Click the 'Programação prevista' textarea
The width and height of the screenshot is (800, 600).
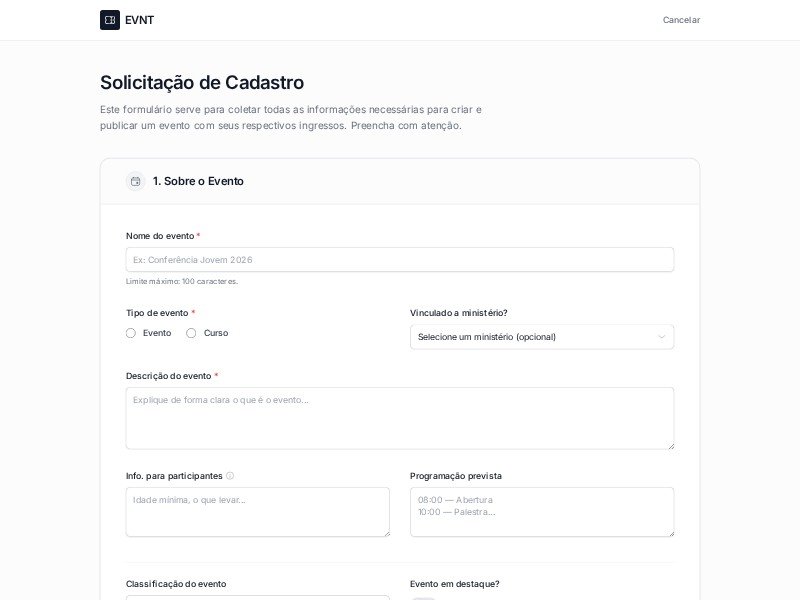(x=542, y=510)
